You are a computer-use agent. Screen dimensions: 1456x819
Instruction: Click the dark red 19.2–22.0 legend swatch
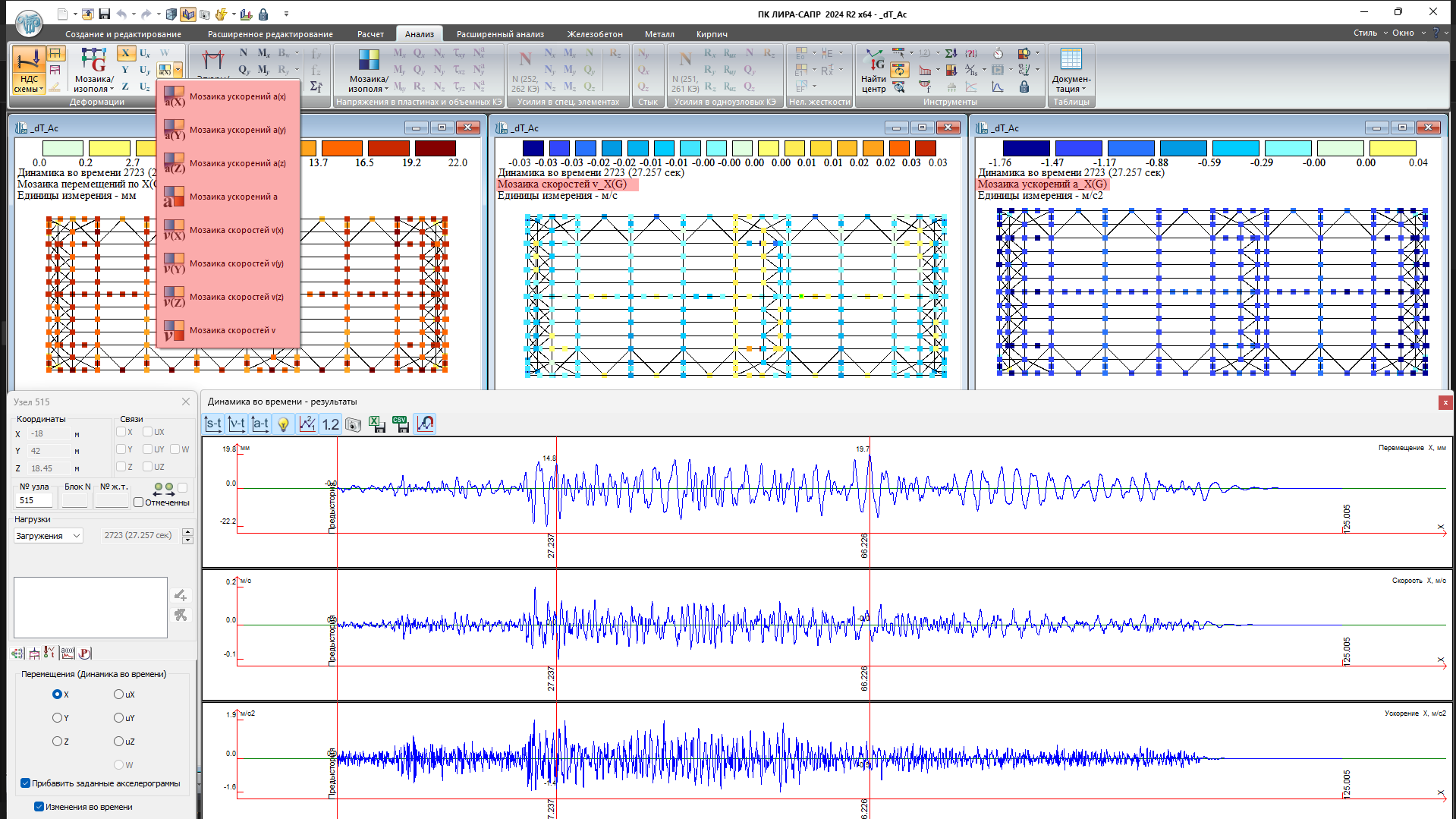[x=435, y=149]
